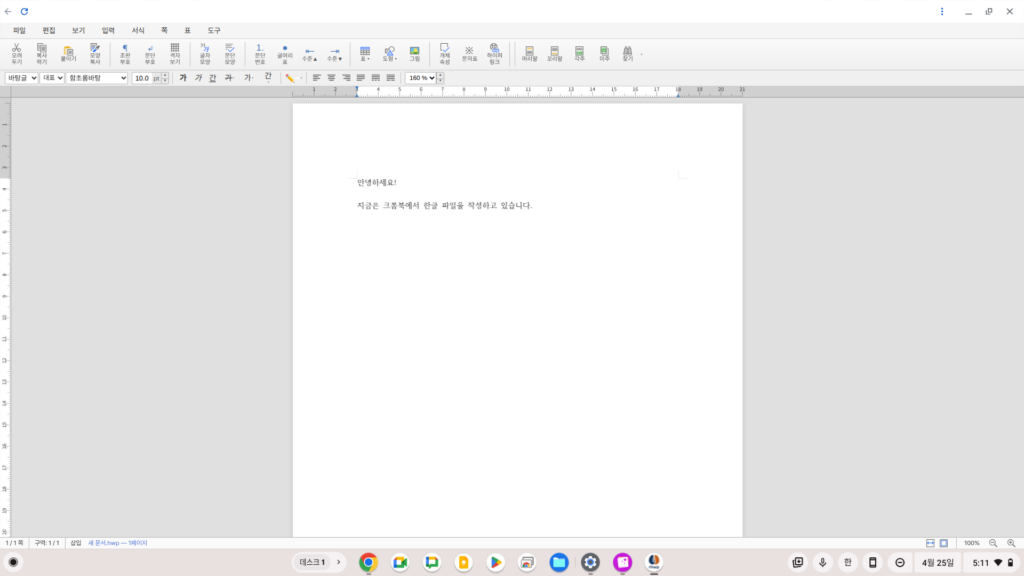Open the 160 % line spacing dropdown
This screenshot has width=1024, height=576.
421,78
